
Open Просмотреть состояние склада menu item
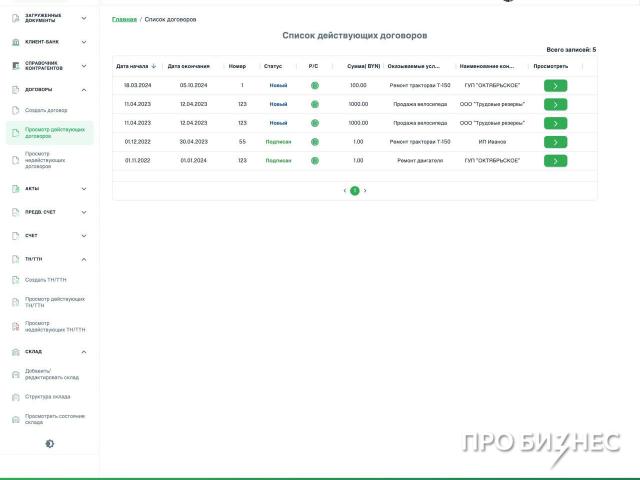tap(54, 419)
